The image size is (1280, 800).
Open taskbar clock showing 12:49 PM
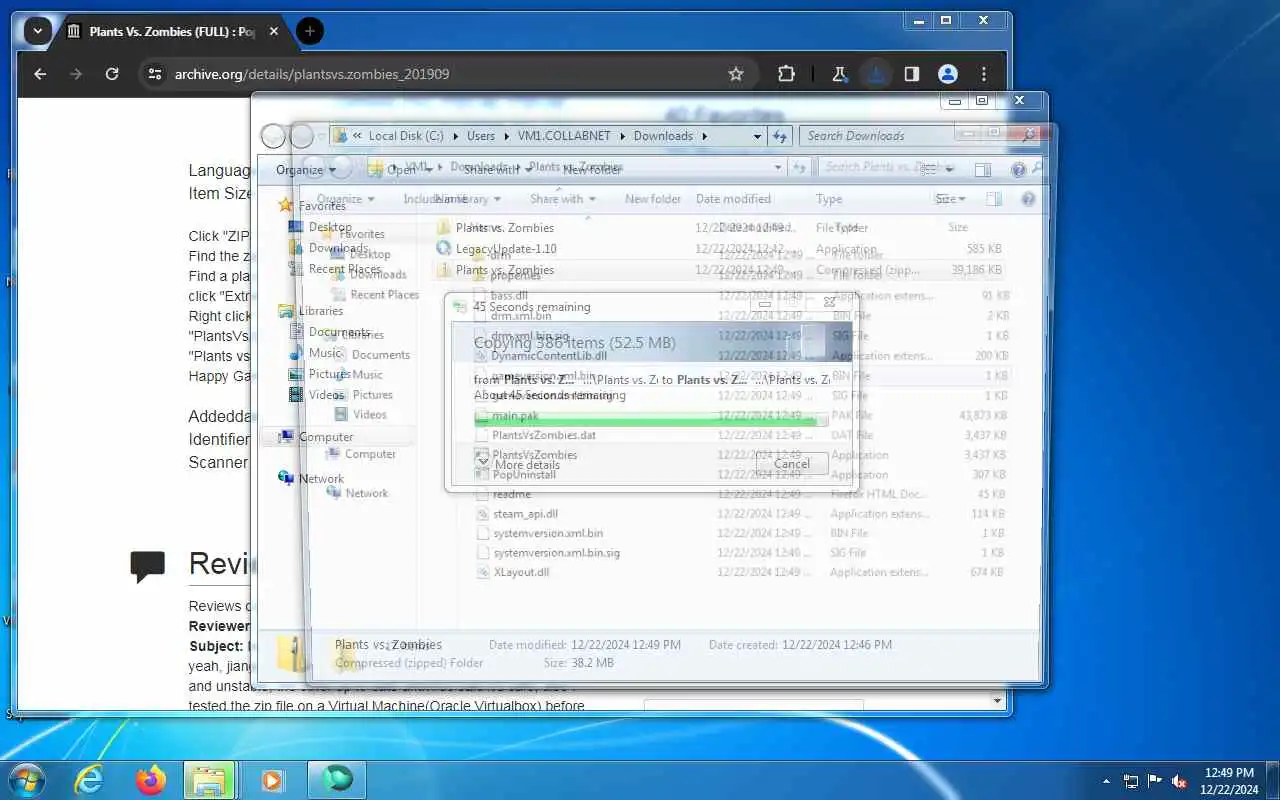point(1229,781)
